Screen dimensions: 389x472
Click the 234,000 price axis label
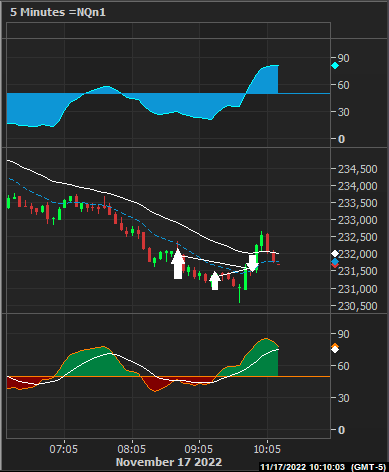point(358,186)
